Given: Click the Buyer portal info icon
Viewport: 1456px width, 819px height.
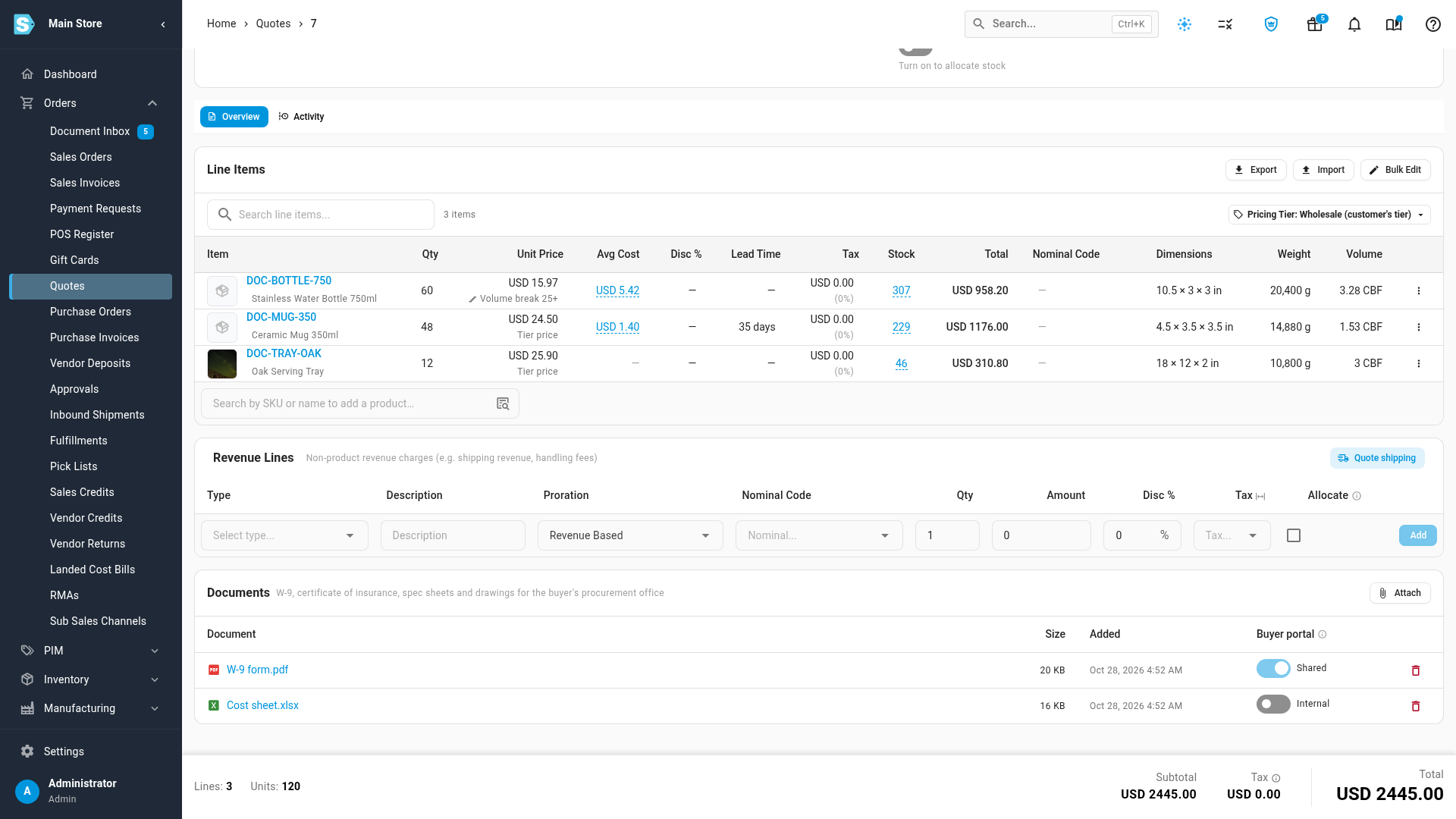Looking at the screenshot, I should click(x=1323, y=634).
